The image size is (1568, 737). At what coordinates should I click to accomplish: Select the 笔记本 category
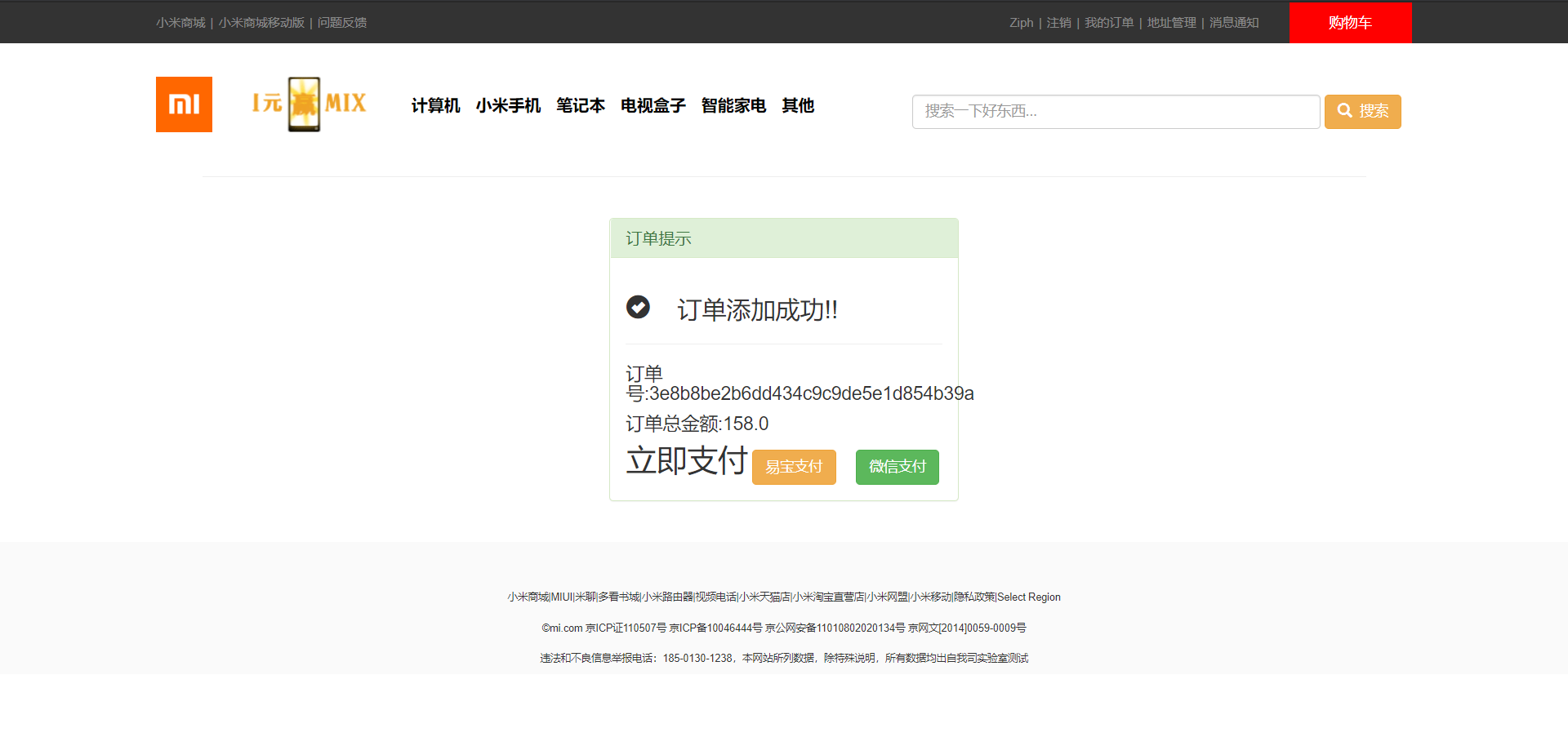pyautogui.click(x=581, y=105)
